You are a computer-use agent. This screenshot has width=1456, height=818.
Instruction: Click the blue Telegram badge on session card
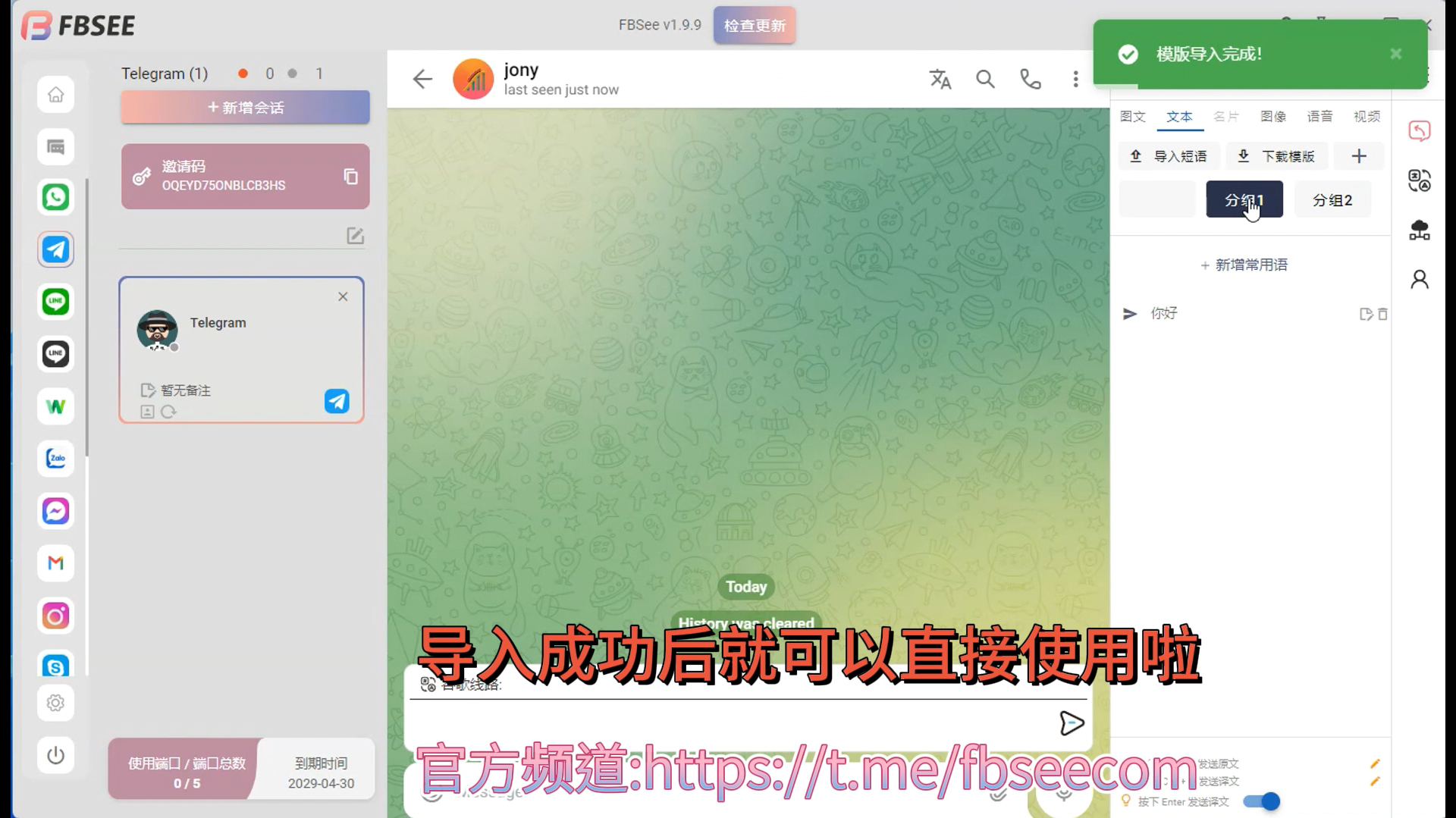click(x=337, y=401)
